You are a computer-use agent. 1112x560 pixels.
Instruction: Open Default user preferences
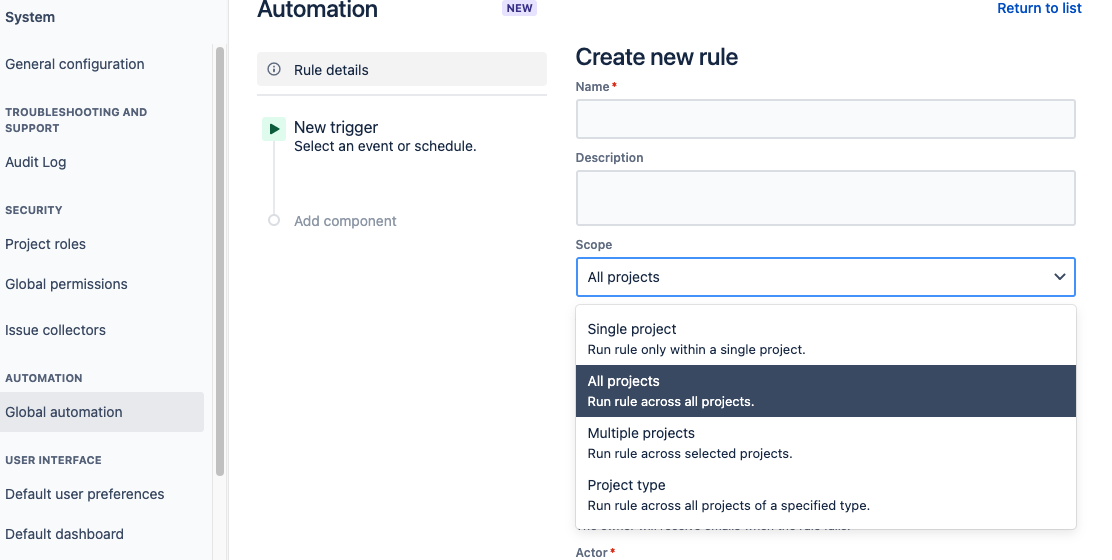[85, 494]
